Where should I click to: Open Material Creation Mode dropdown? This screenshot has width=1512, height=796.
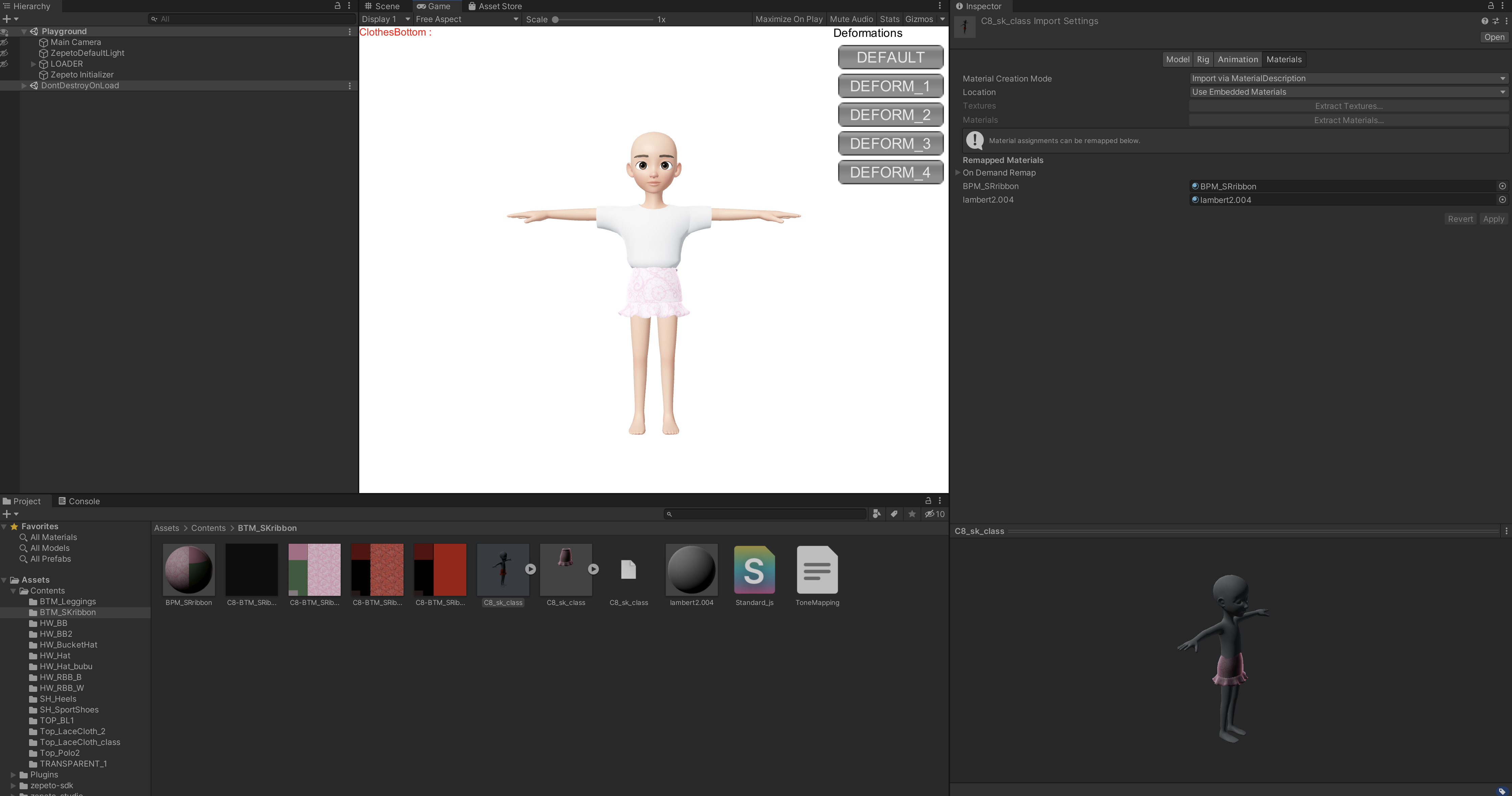[1348, 79]
